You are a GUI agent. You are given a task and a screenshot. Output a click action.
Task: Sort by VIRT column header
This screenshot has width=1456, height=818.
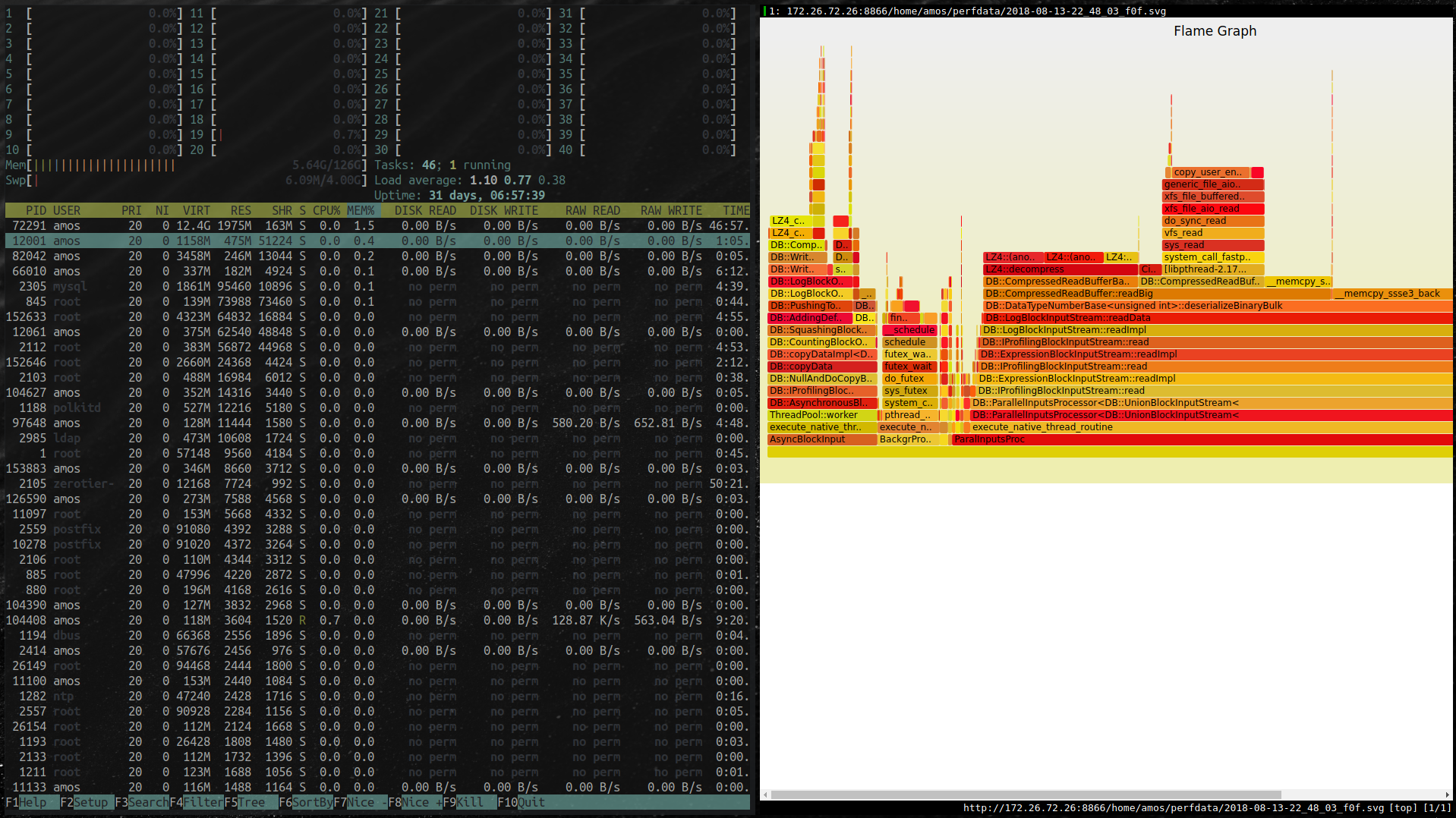click(x=197, y=210)
